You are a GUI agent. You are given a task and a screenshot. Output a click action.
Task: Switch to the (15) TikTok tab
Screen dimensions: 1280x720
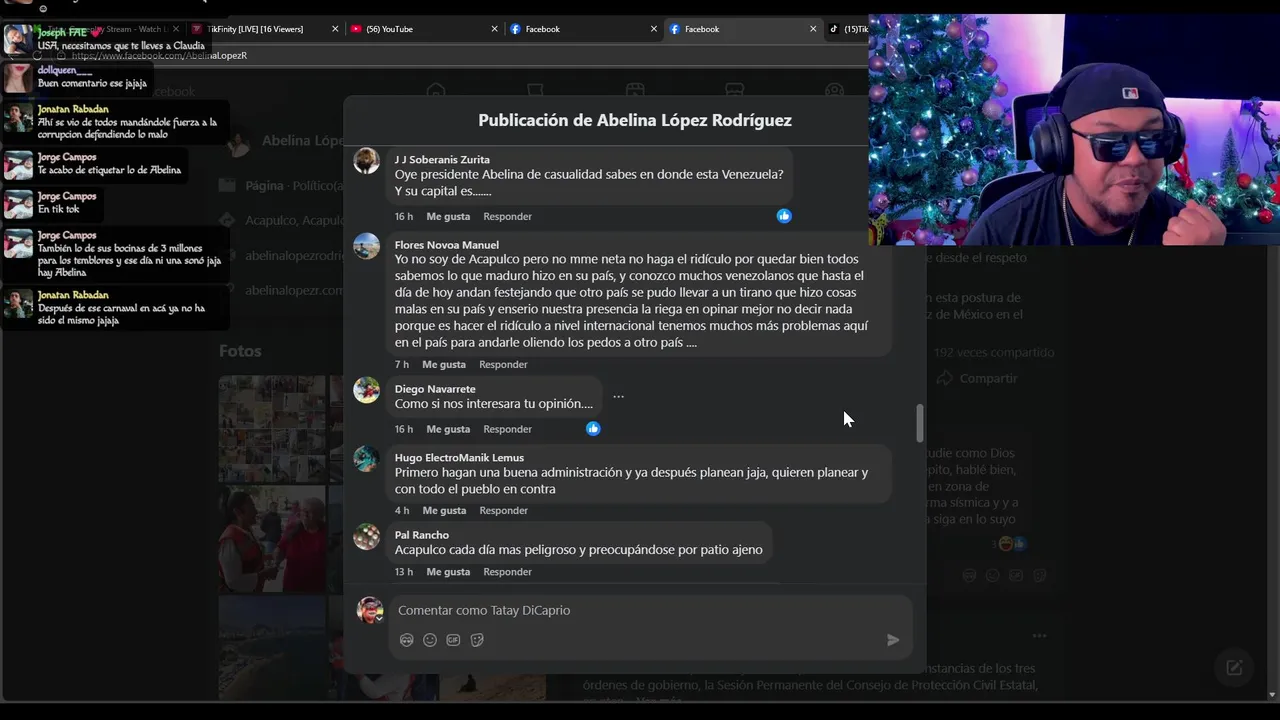(848, 29)
